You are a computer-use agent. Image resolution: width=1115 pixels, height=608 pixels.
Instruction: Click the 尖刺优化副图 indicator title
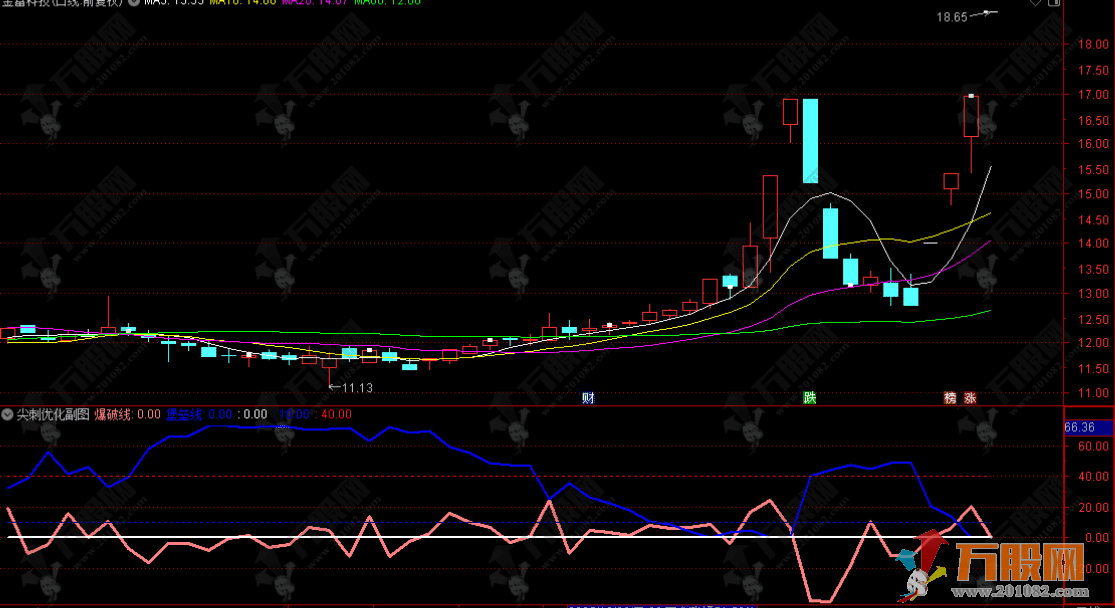52,414
